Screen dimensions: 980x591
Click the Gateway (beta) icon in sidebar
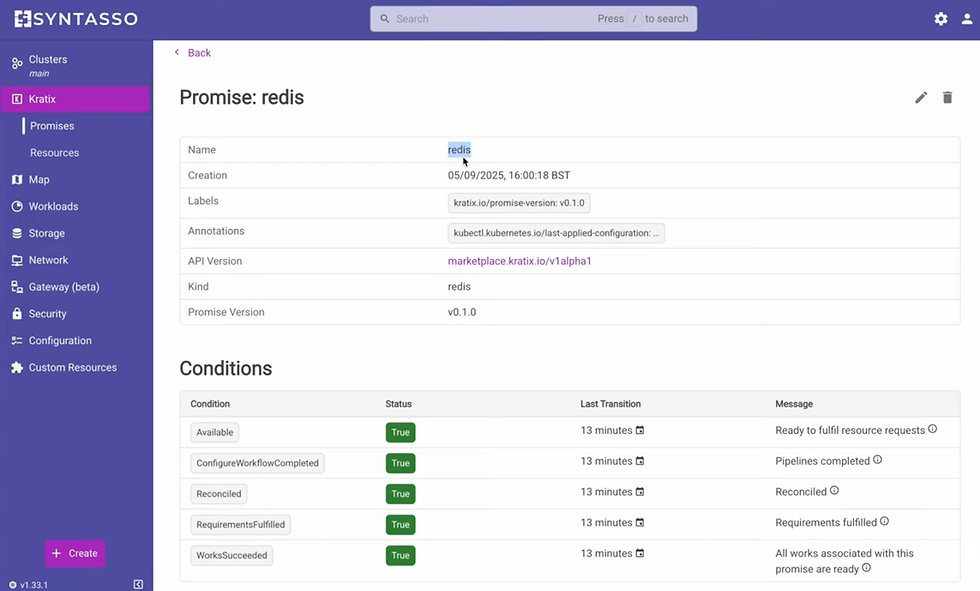tap(17, 287)
